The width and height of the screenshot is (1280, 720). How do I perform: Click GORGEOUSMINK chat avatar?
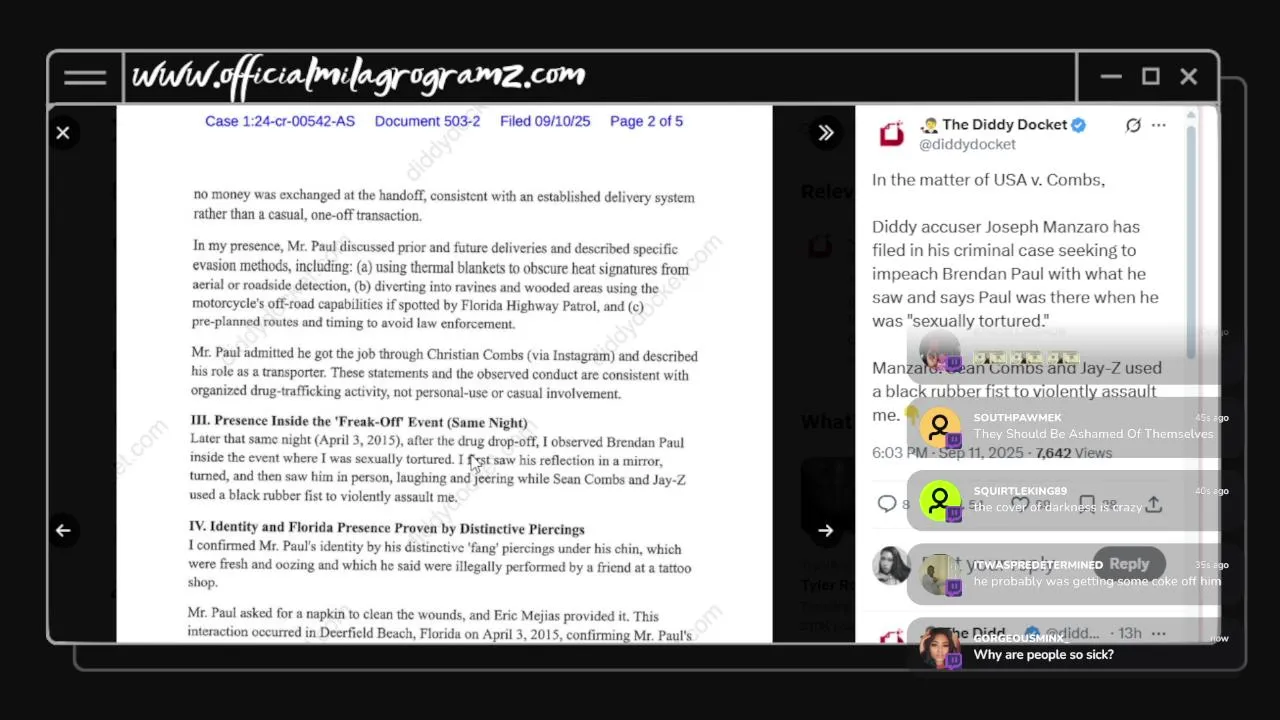(x=940, y=648)
